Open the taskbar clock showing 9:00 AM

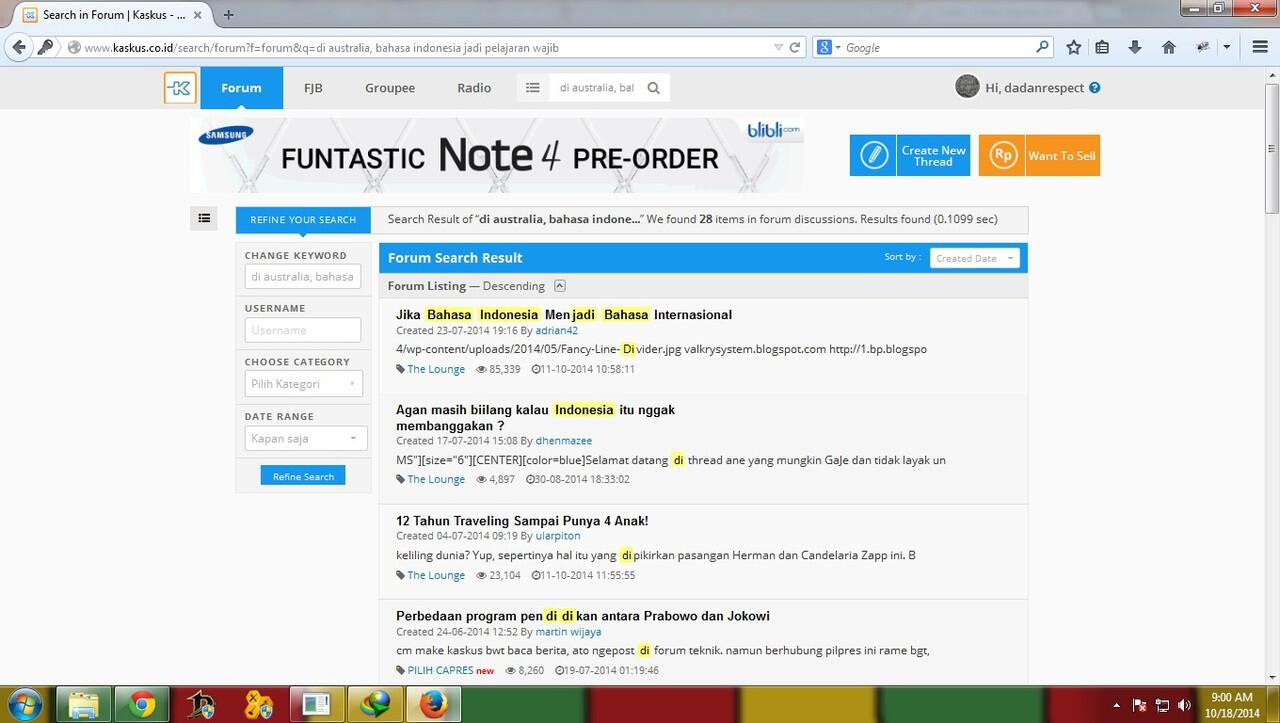pos(1231,704)
